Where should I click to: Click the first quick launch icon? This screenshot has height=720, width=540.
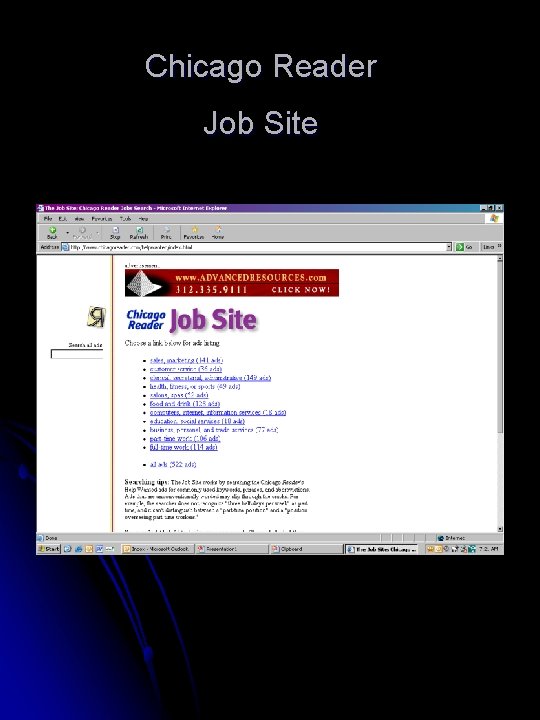tap(68, 549)
